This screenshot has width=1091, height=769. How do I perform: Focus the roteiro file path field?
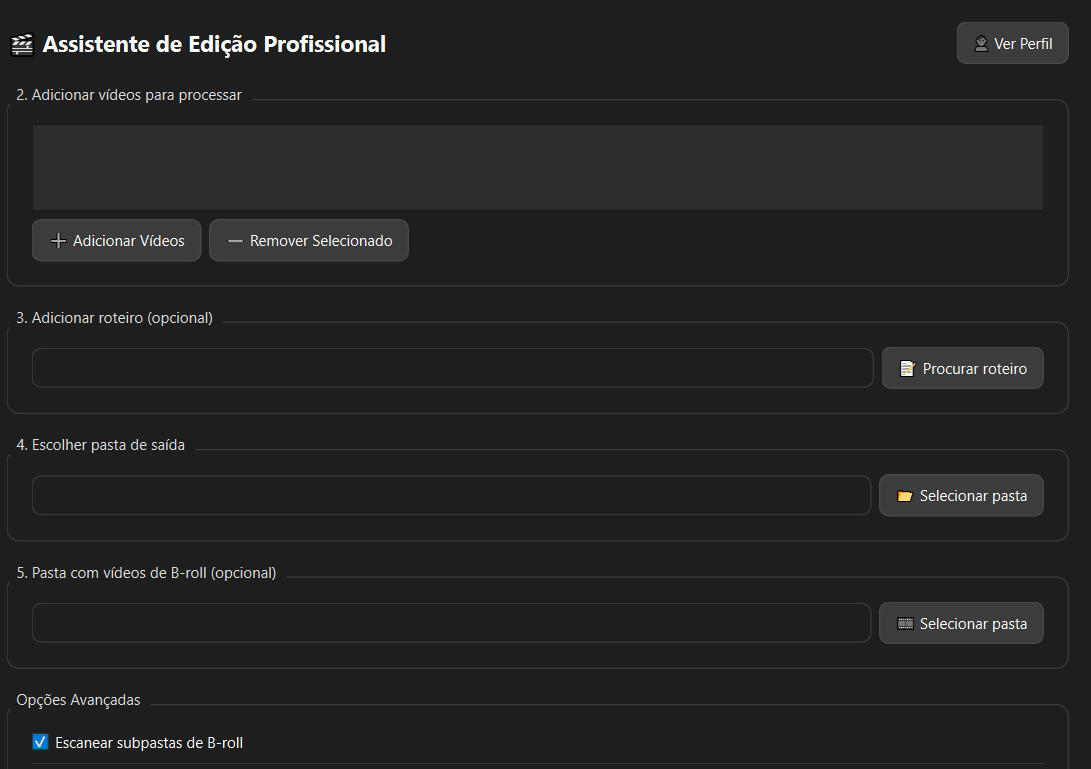pyautogui.click(x=452, y=368)
